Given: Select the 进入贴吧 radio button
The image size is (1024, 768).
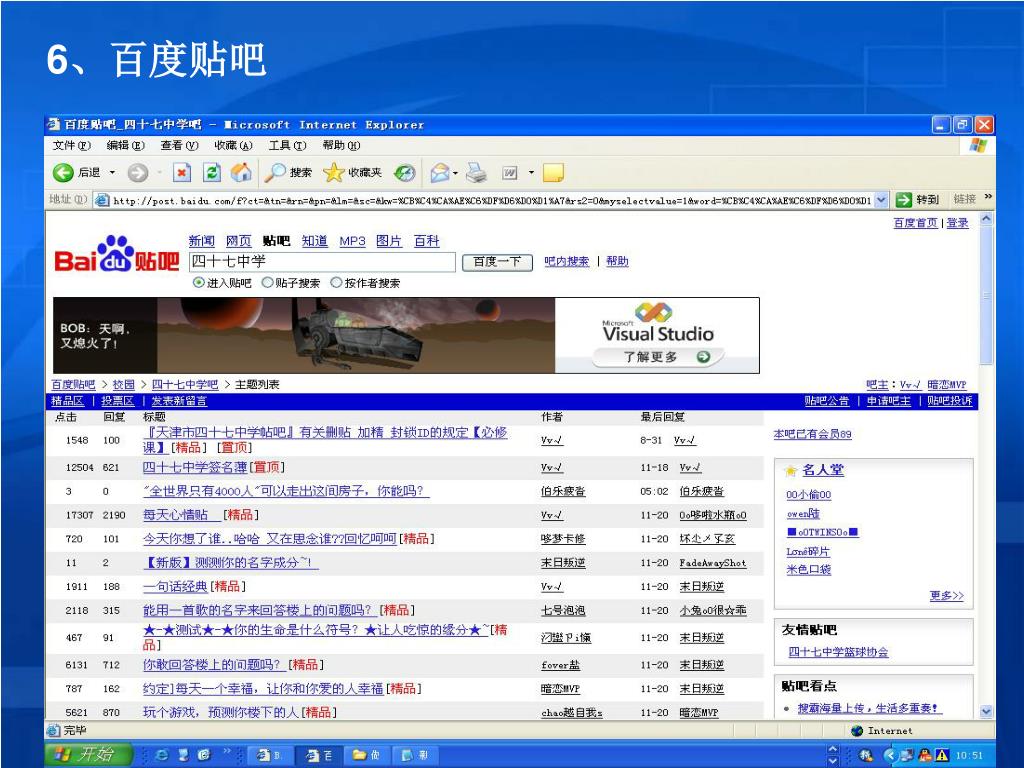Looking at the screenshot, I should pos(198,282).
